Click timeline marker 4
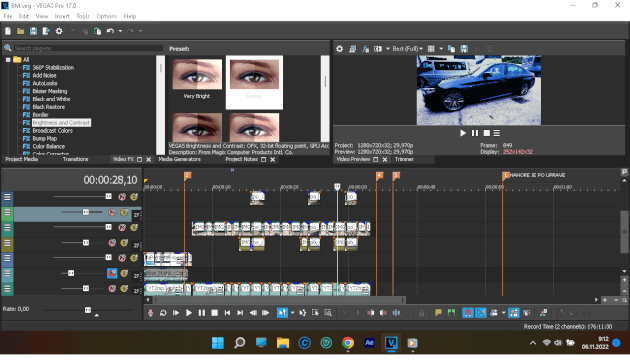 coord(379,175)
